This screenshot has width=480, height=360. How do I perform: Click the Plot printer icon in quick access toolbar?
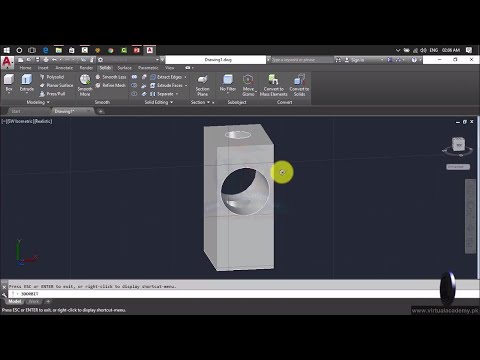(46, 60)
